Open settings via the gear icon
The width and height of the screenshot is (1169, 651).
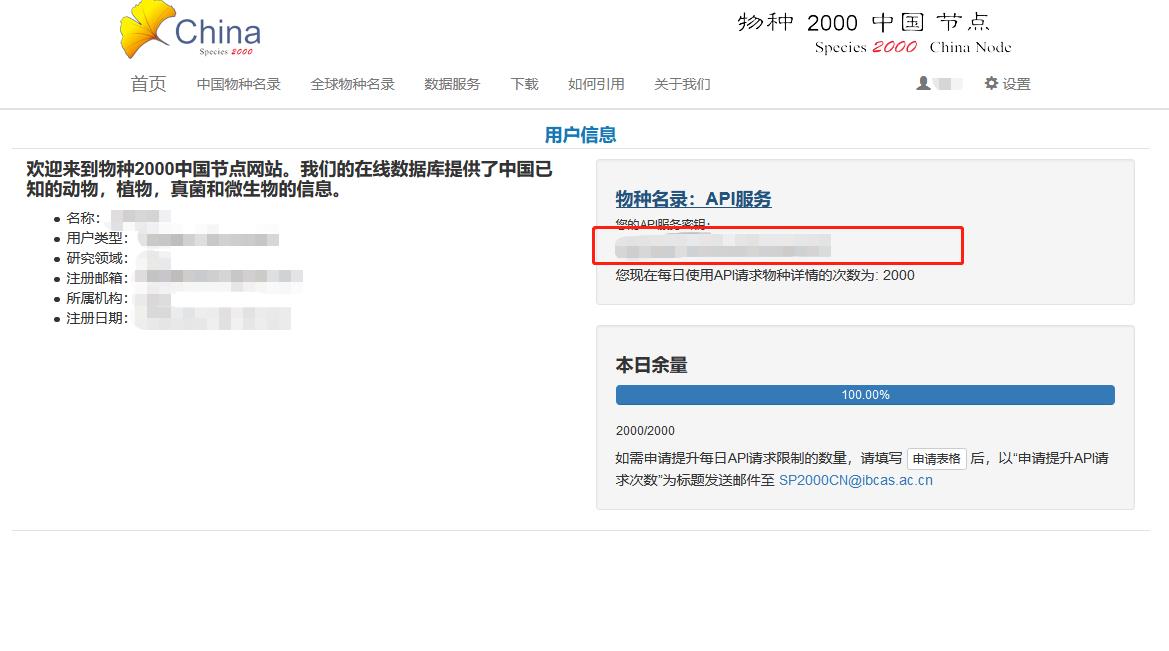coord(991,84)
